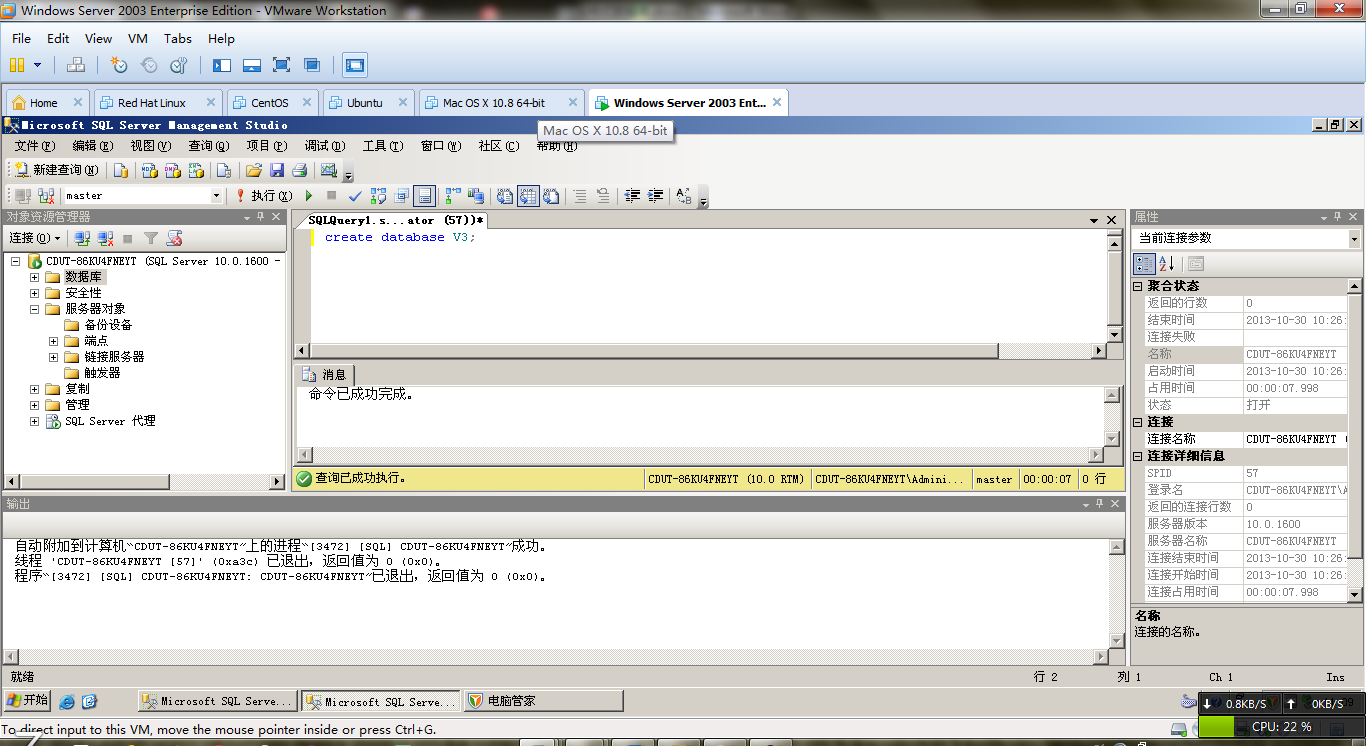Click the New Query (新建查询) button
The width and height of the screenshot is (1366, 746).
tap(56, 170)
